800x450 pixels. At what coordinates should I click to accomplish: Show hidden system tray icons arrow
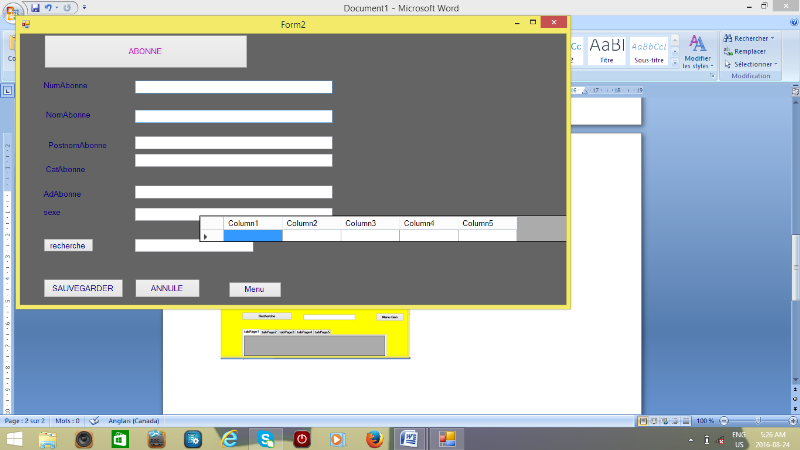click(691, 440)
